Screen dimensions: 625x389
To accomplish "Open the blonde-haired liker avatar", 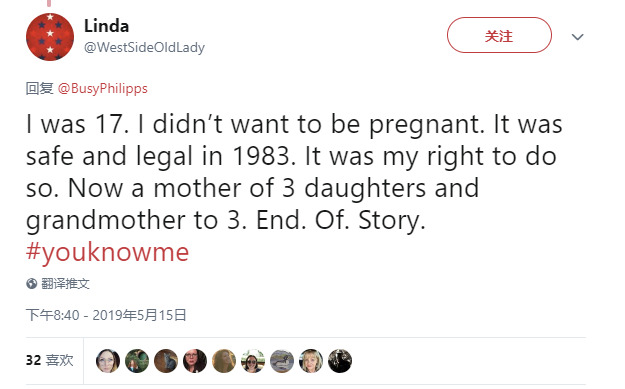I will 311,361.
